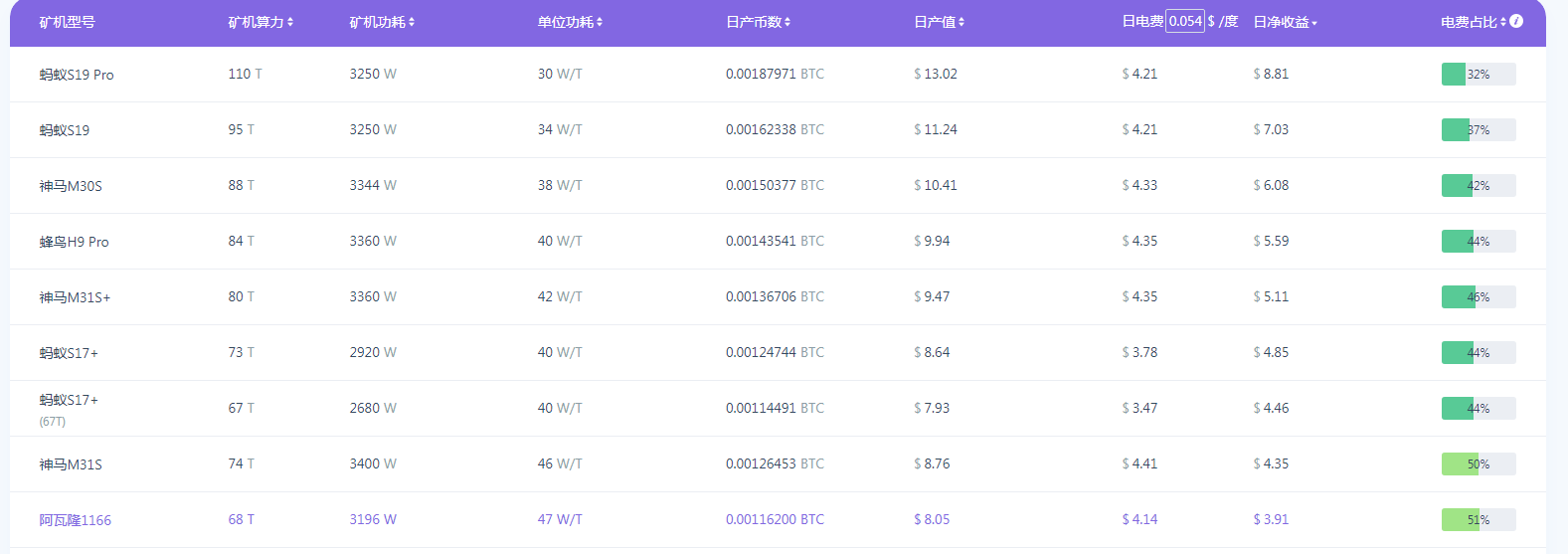1568x554 pixels.
Task: Click the electricity price input showing 0.054
Action: point(1185,21)
